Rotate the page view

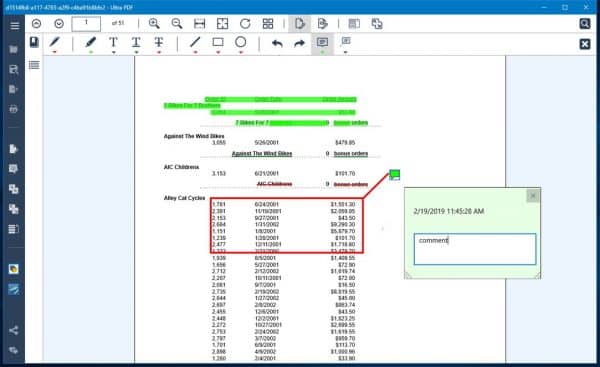(x=245, y=24)
